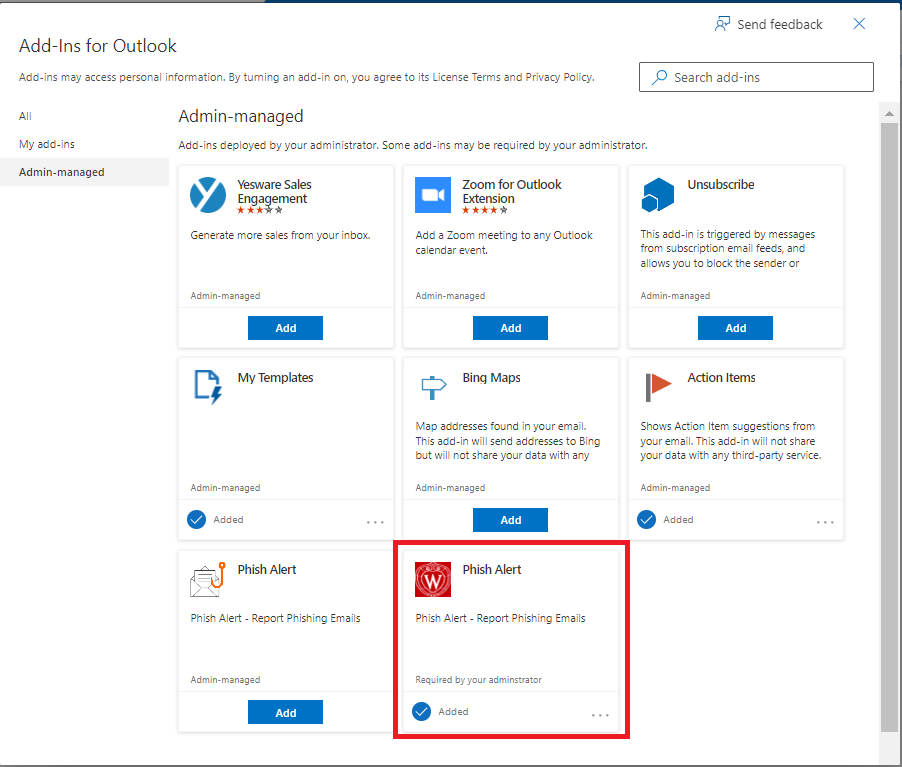902x767 pixels.
Task: Toggle the Added checkmark on Action Items
Action: point(647,520)
